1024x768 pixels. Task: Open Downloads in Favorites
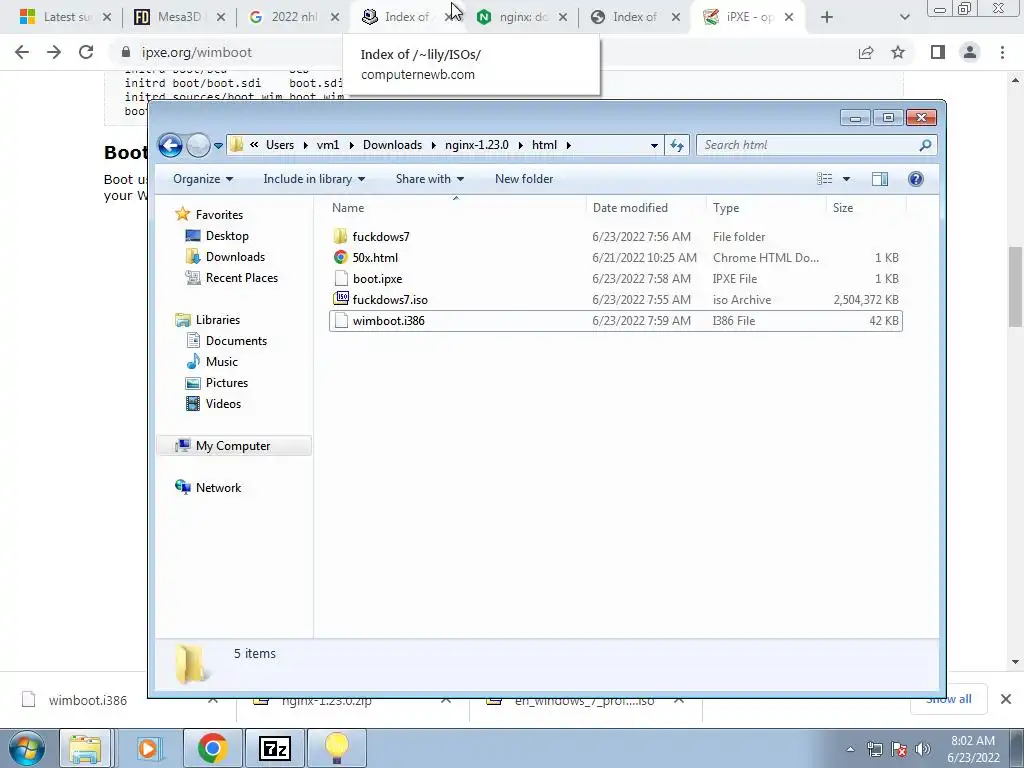[x=235, y=257]
